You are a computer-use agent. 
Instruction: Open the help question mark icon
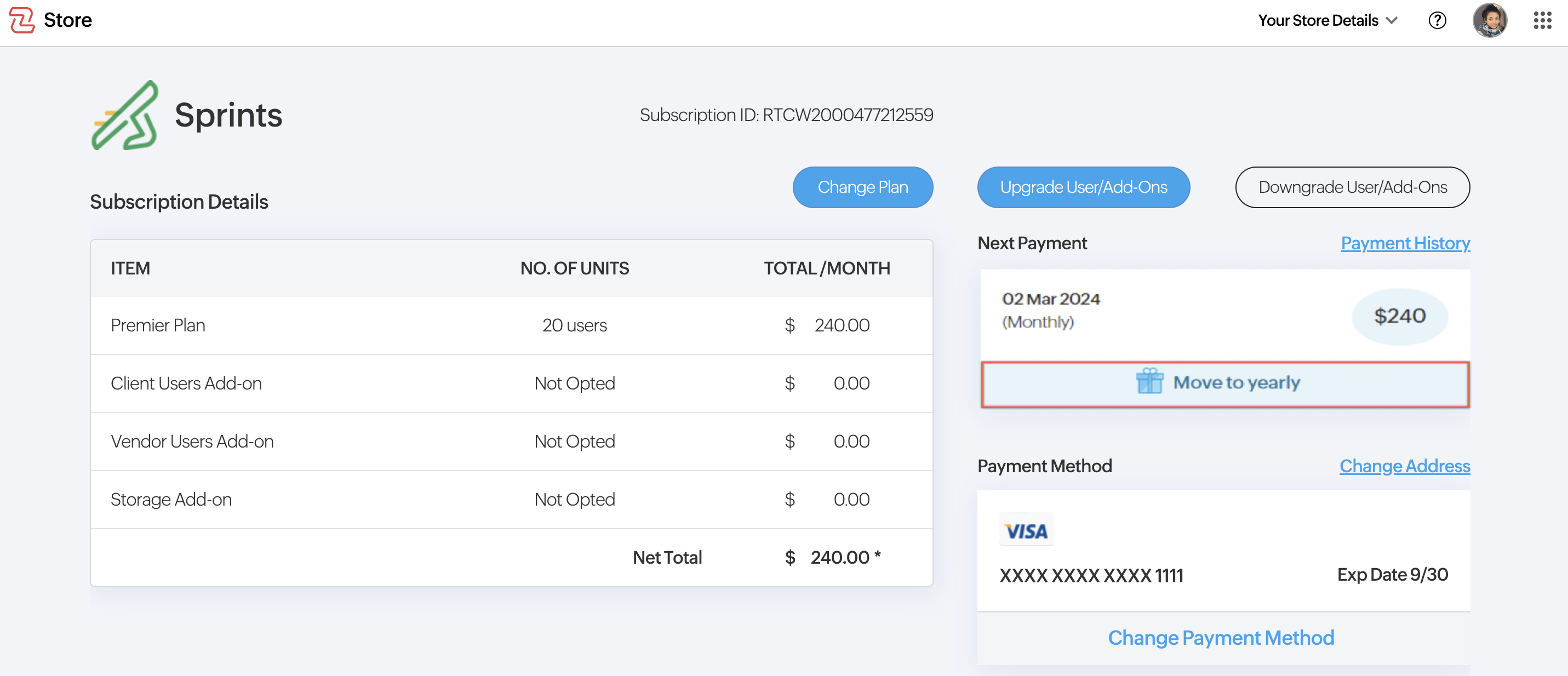pyautogui.click(x=1437, y=21)
